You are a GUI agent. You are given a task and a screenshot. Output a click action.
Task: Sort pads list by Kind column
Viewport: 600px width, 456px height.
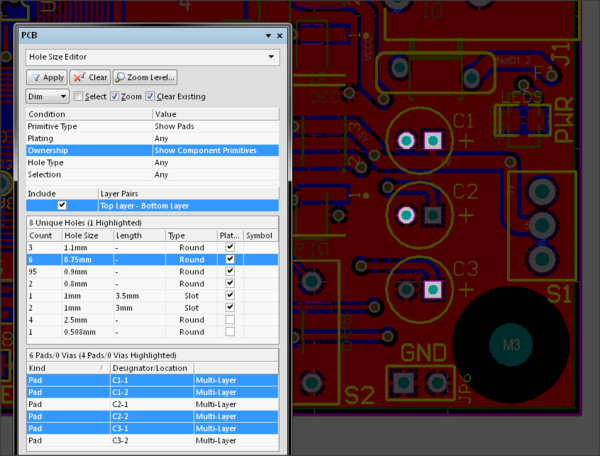(60, 367)
